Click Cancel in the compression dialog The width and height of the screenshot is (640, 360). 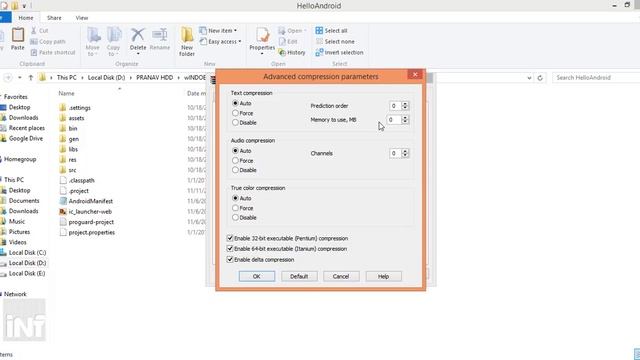pyautogui.click(x=341, y=276)
